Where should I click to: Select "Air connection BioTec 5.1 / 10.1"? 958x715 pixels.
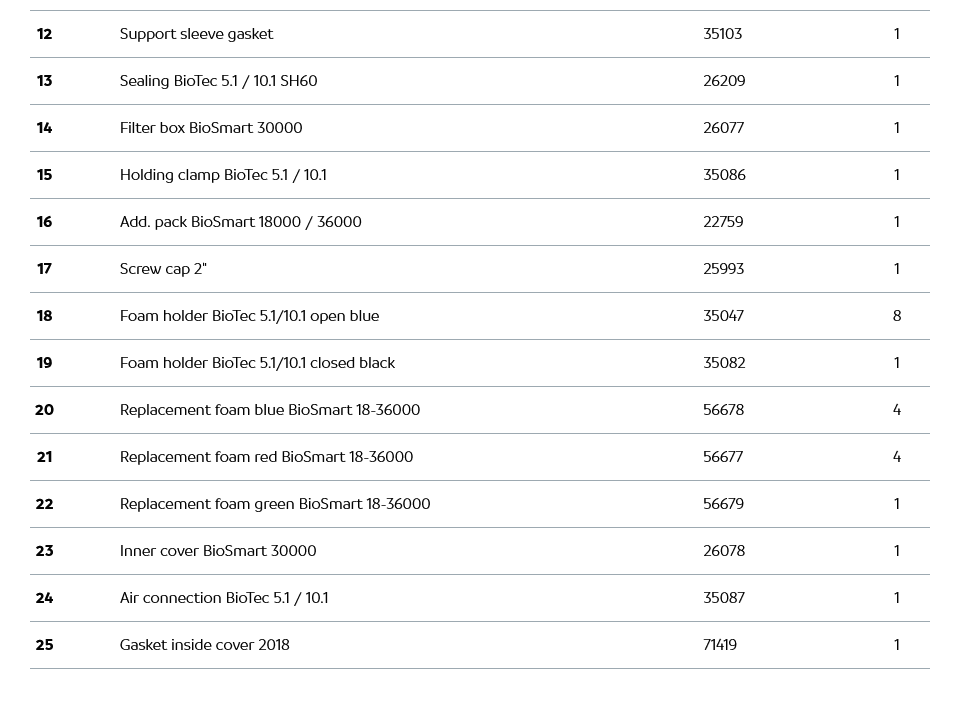[x=224, y=598]
